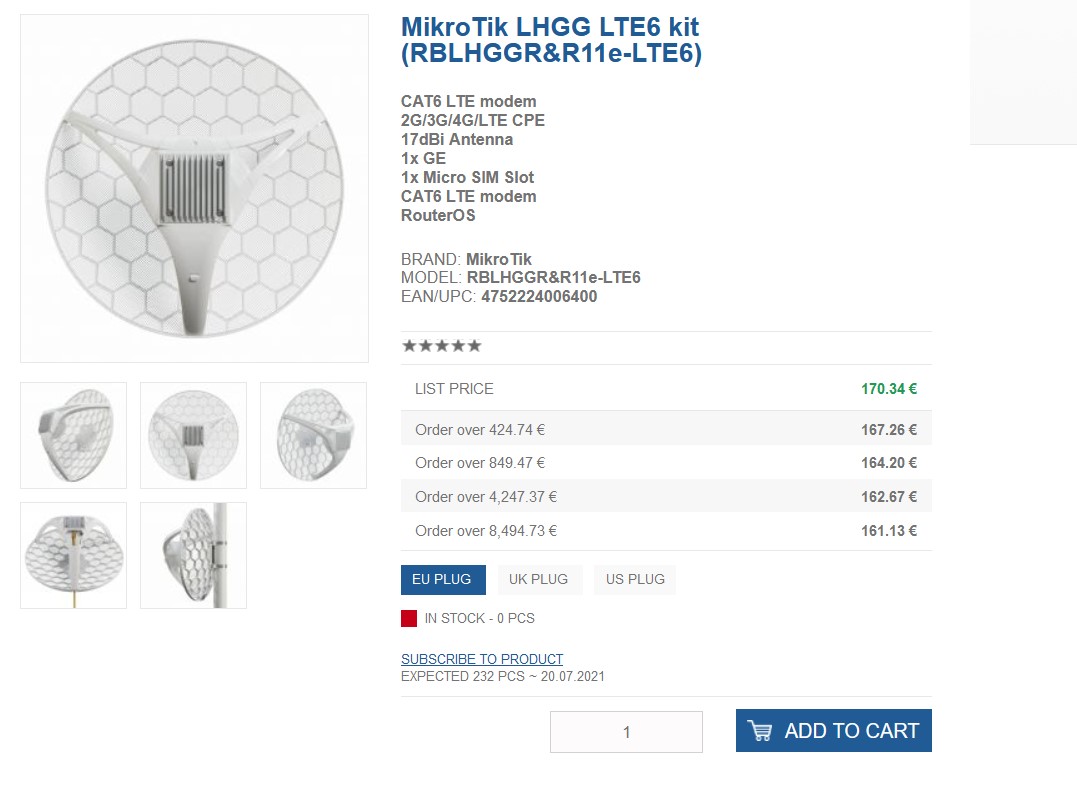Open the main antenna product image
The width and height of the screenshot is (1077, 795).
(194, 188)
